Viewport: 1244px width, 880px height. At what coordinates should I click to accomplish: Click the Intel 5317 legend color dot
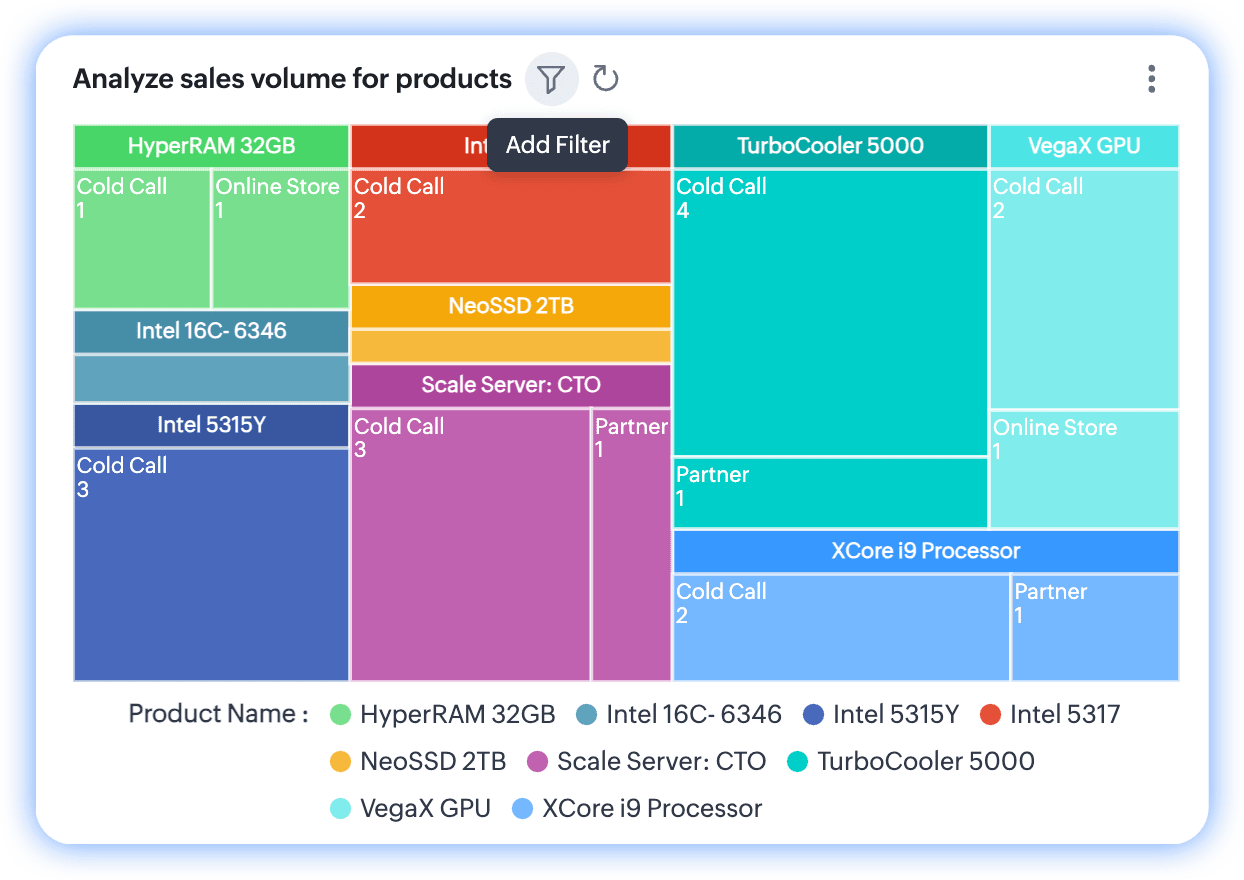tap(990, 714)
